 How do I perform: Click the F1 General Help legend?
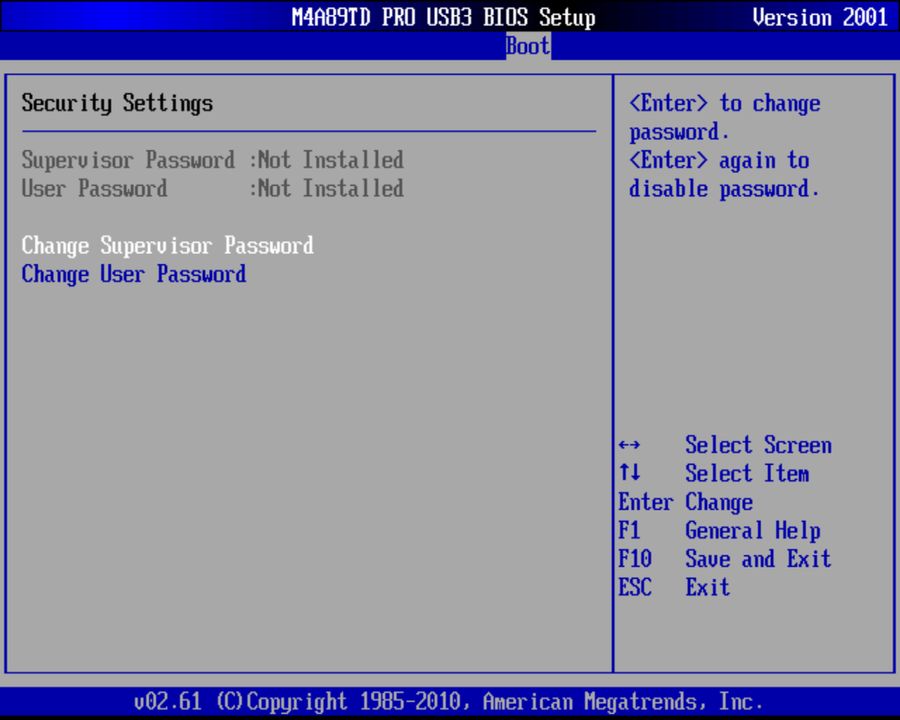720,530
